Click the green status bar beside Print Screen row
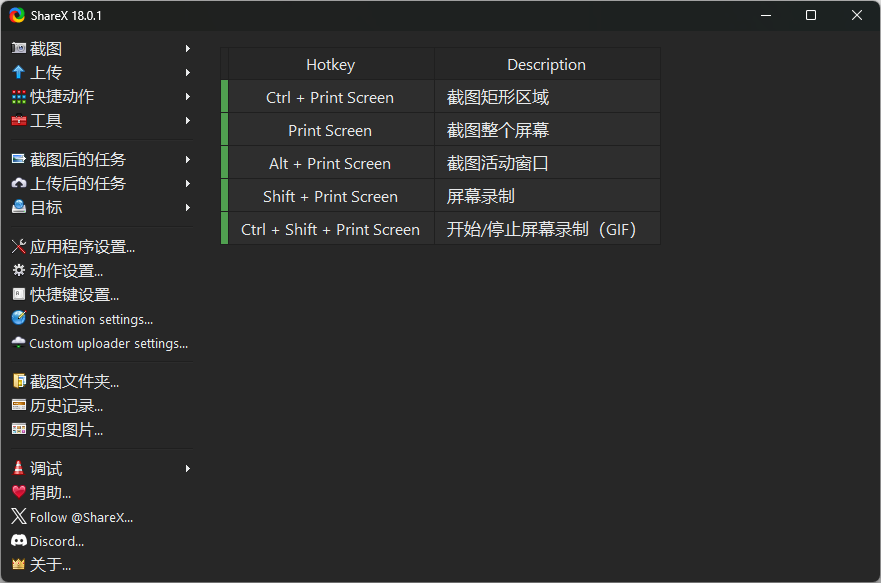Viewport: 881px width, 583px height. coord(224,130)
